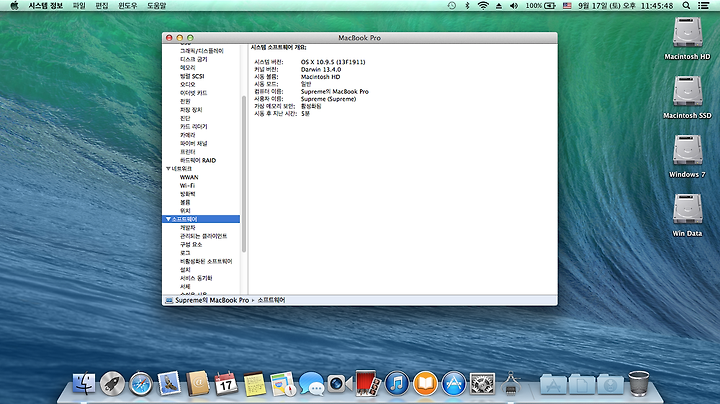720x404 pixels.
Task: Click sidebar vertical scrollbar
Action: pos(243,174)
